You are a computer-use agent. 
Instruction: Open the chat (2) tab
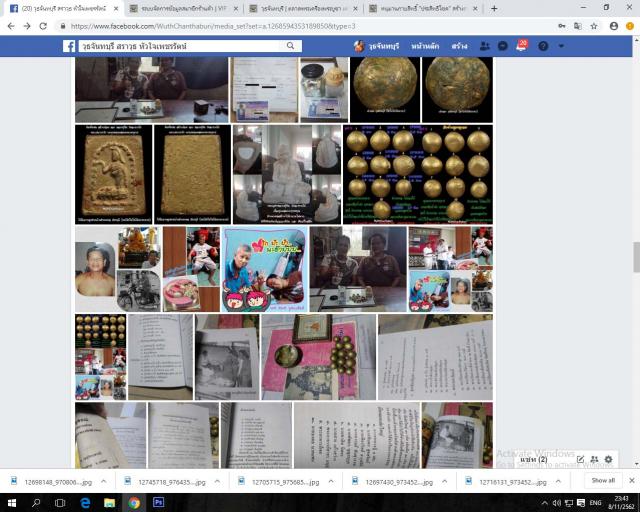[534, 459]
